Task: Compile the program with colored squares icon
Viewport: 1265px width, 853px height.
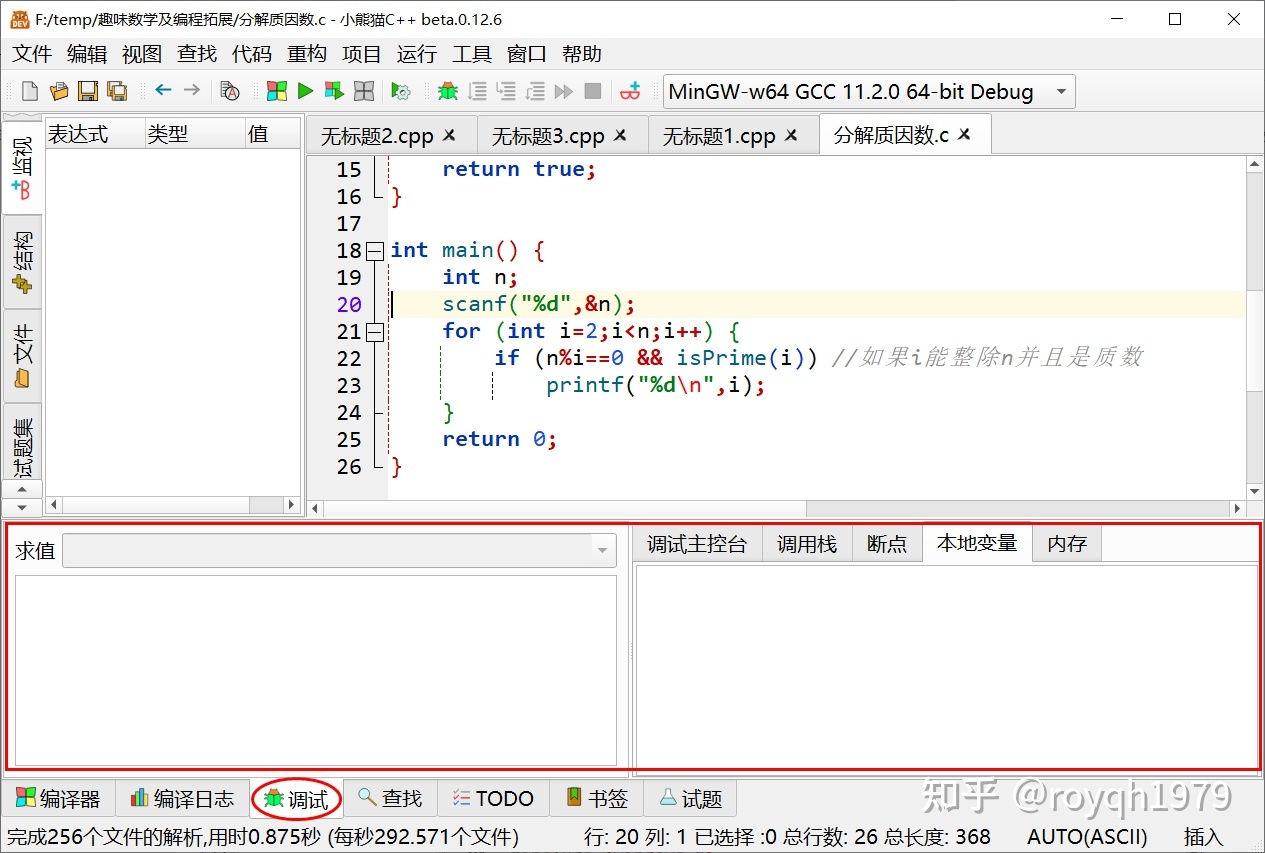Action: tap(277, 91)
